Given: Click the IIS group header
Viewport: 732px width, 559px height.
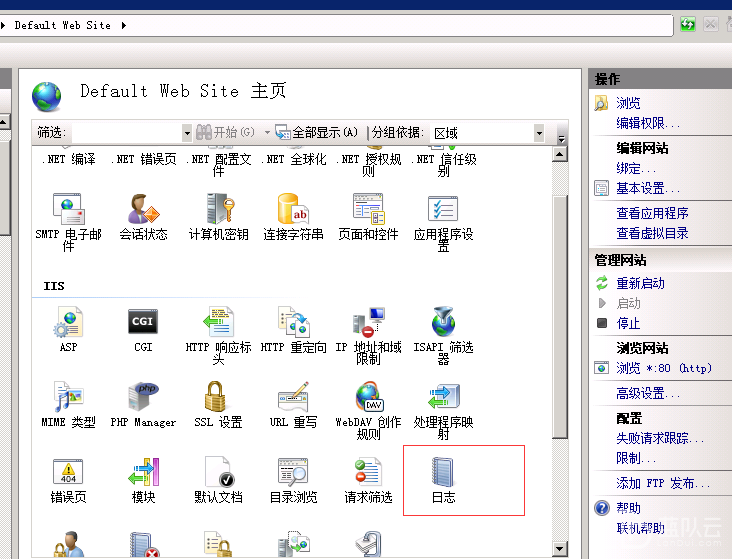Looking at the screenshot, I should (x=54, y=286).
